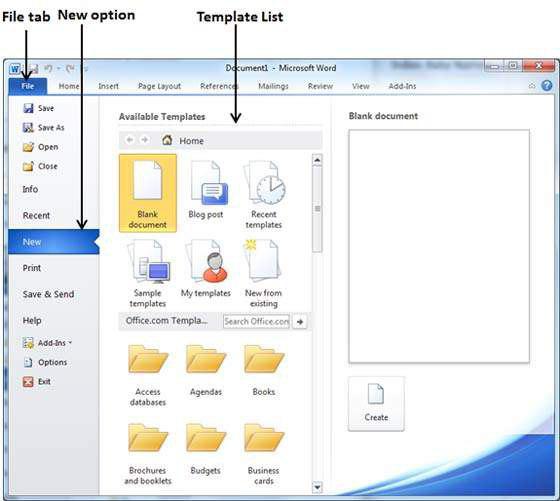Open the Agendas template folder

206,370
